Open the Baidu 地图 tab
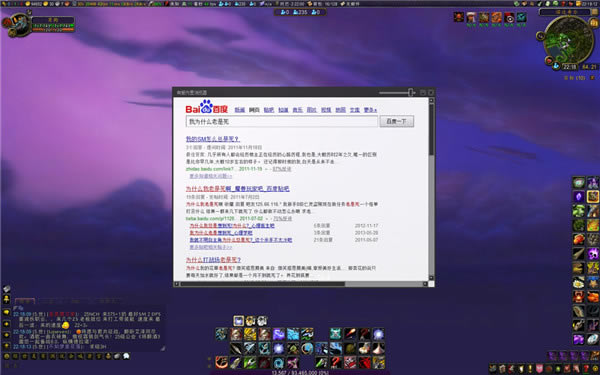 coord(341,110)
